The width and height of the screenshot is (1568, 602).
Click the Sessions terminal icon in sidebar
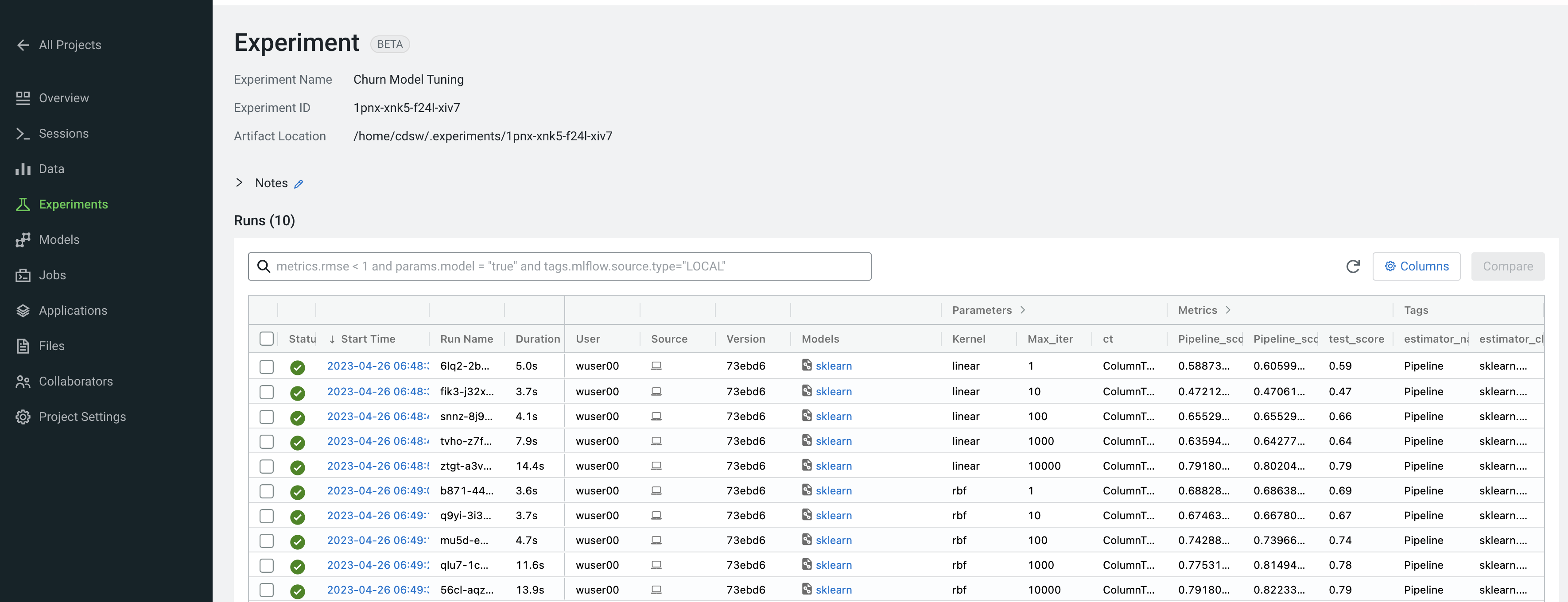23,134
